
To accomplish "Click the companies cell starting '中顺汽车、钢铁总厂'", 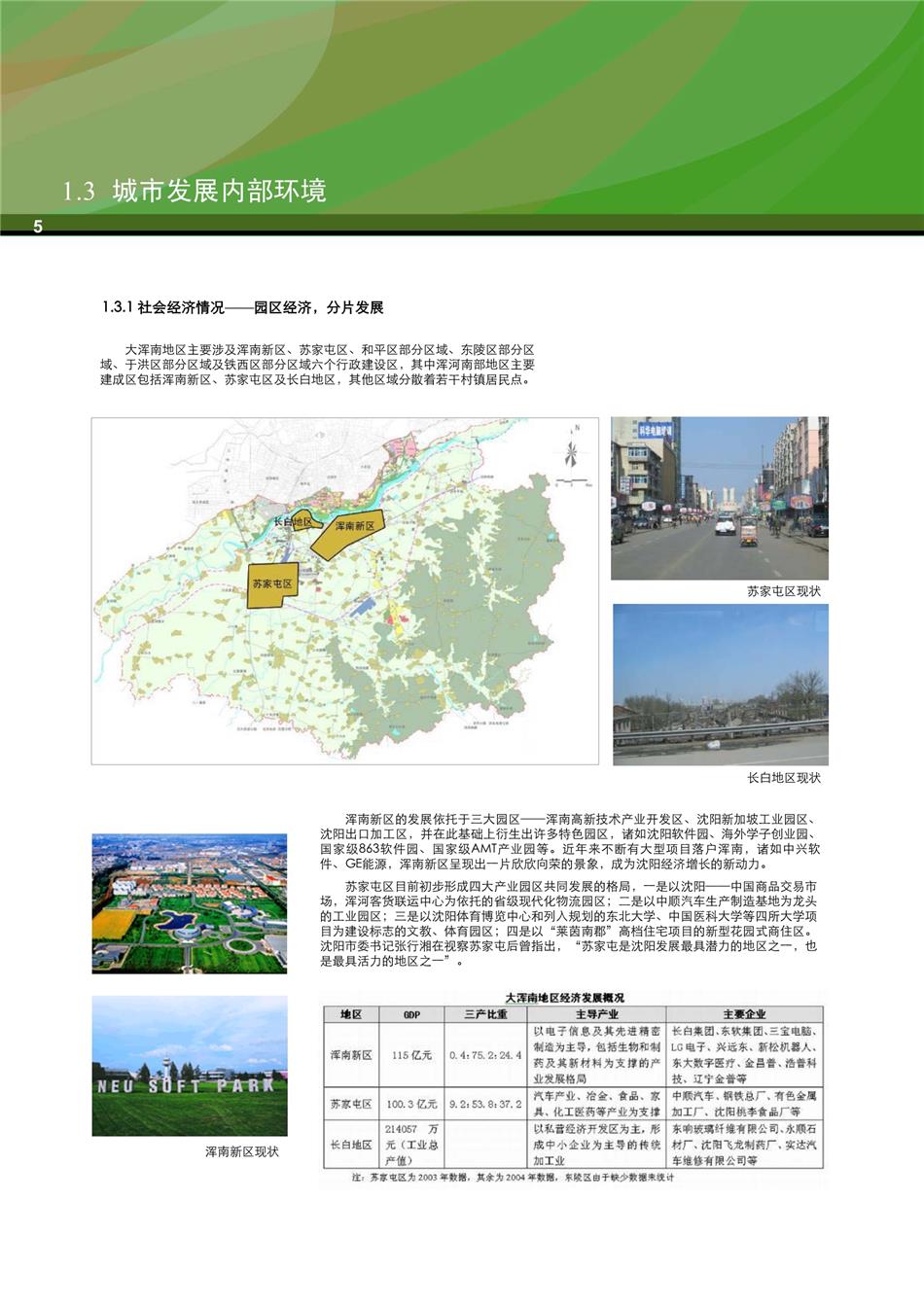I will coord(744,1104).
